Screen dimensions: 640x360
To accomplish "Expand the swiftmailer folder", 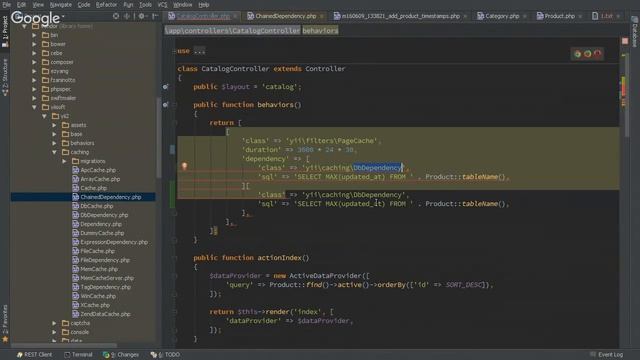I will [x=34, y=98].
